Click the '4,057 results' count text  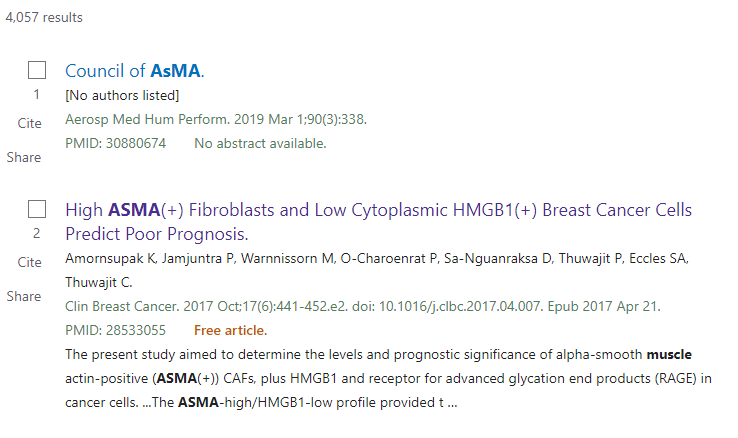pyautogui.click(x=44, y=18)
